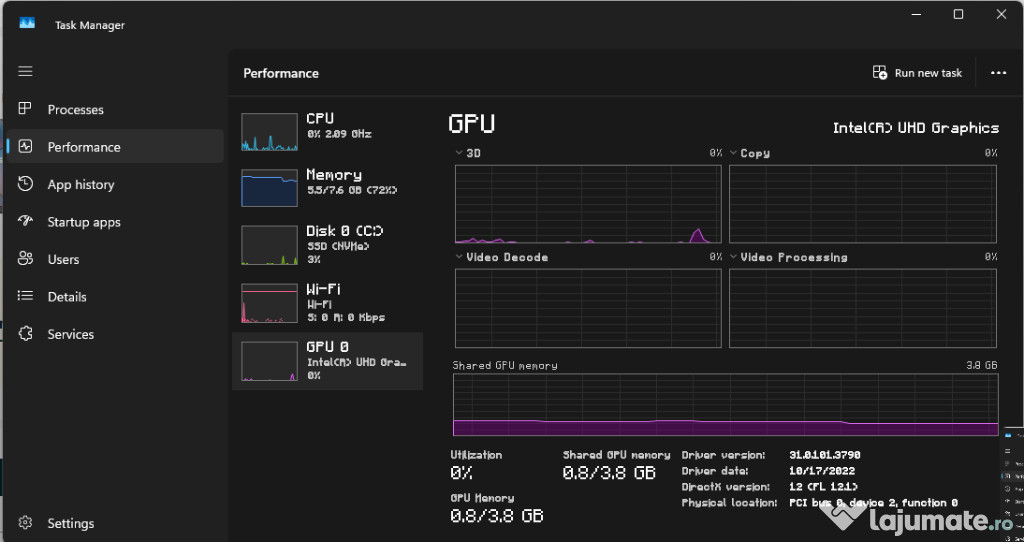1024x542 pixels.
Task: Click the Services puzzle icon
Action: coord(26,334)
